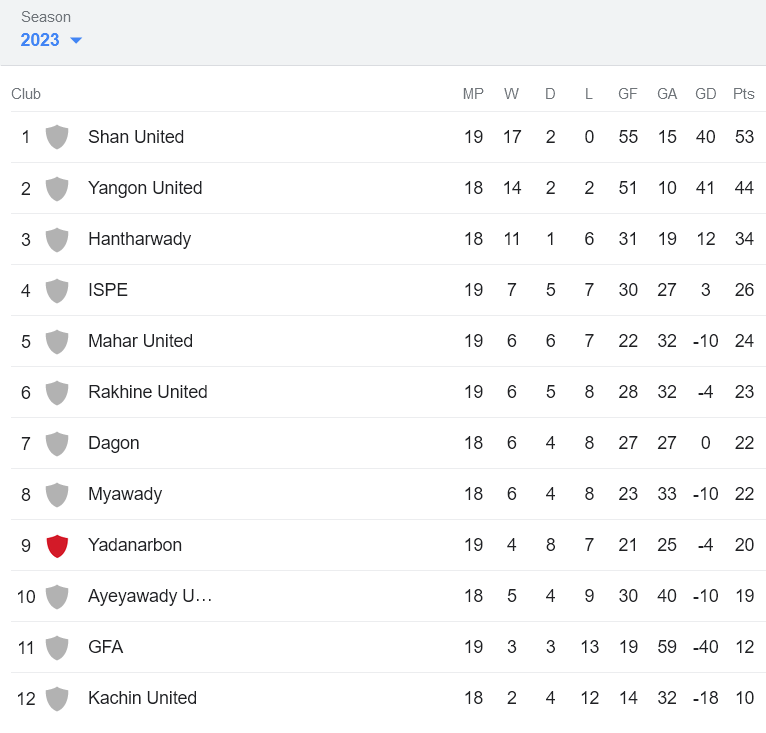Open the Rakhine United club link
766x733 pixels.
point(147,392)
